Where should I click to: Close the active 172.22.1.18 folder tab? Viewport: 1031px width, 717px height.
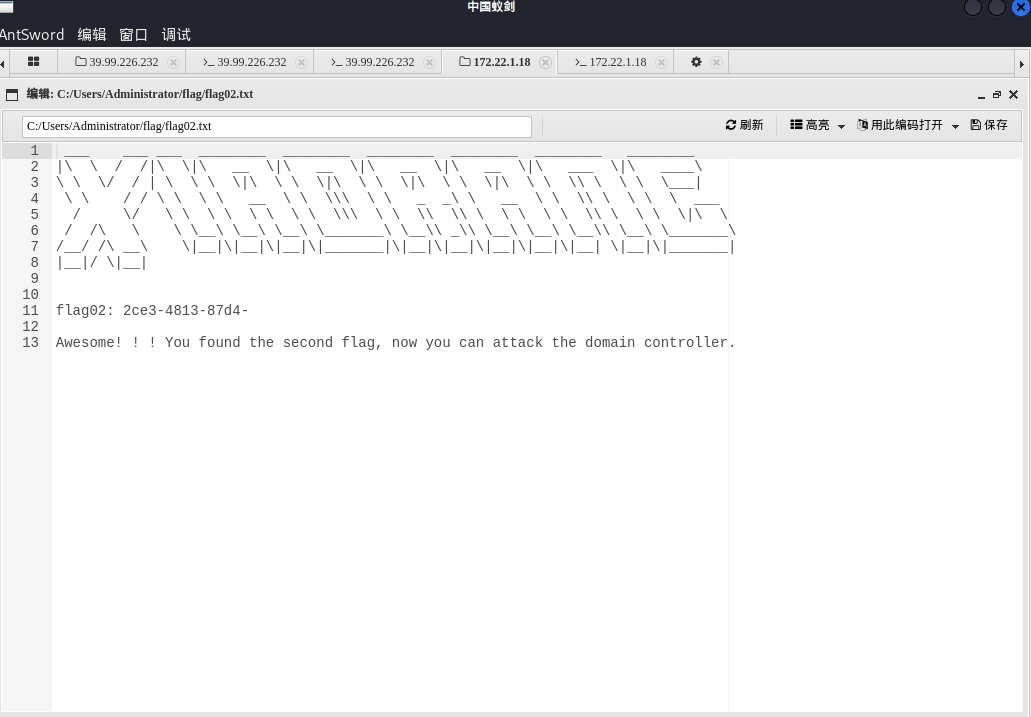[x=545, y=62]
